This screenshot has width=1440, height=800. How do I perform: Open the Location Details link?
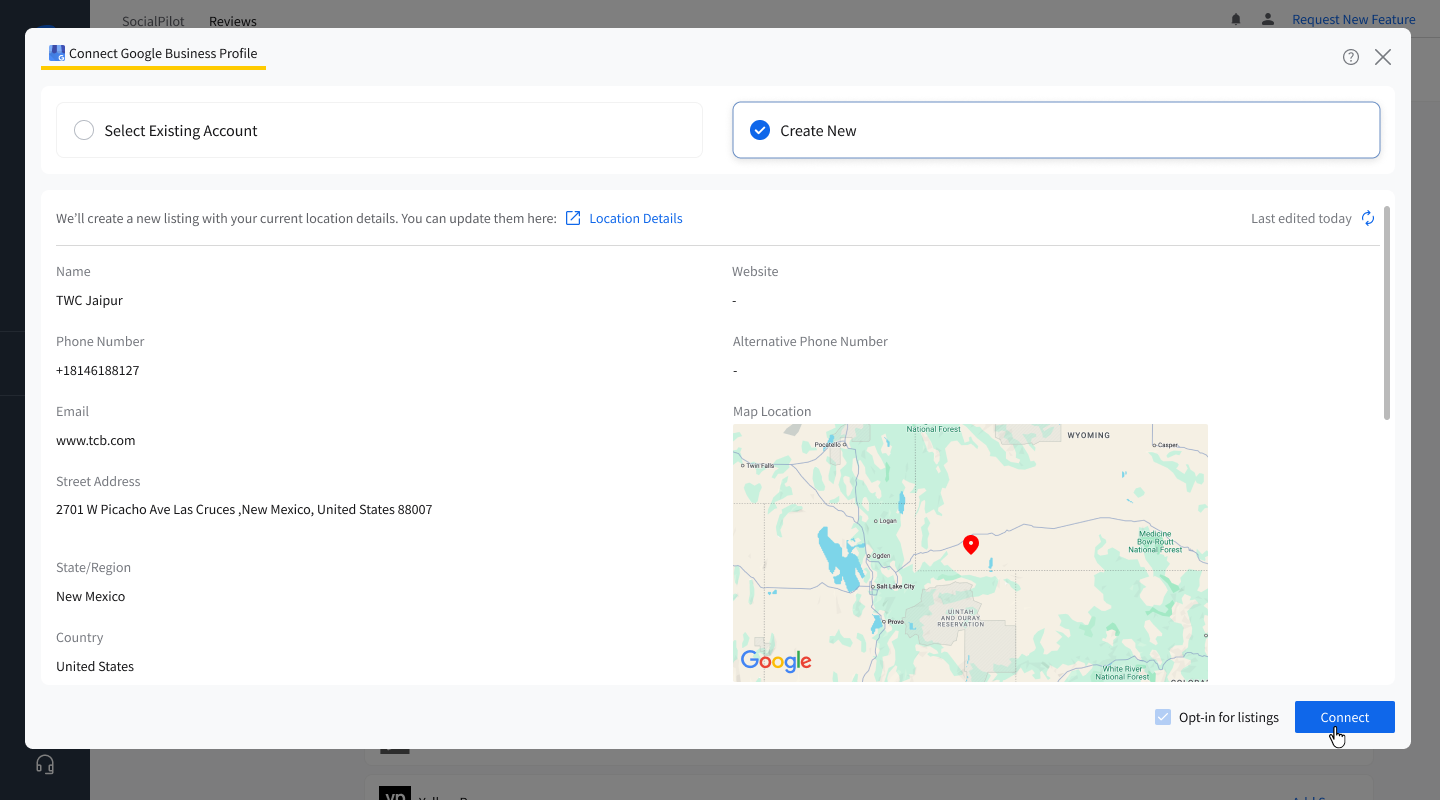[x=636, y=218]
